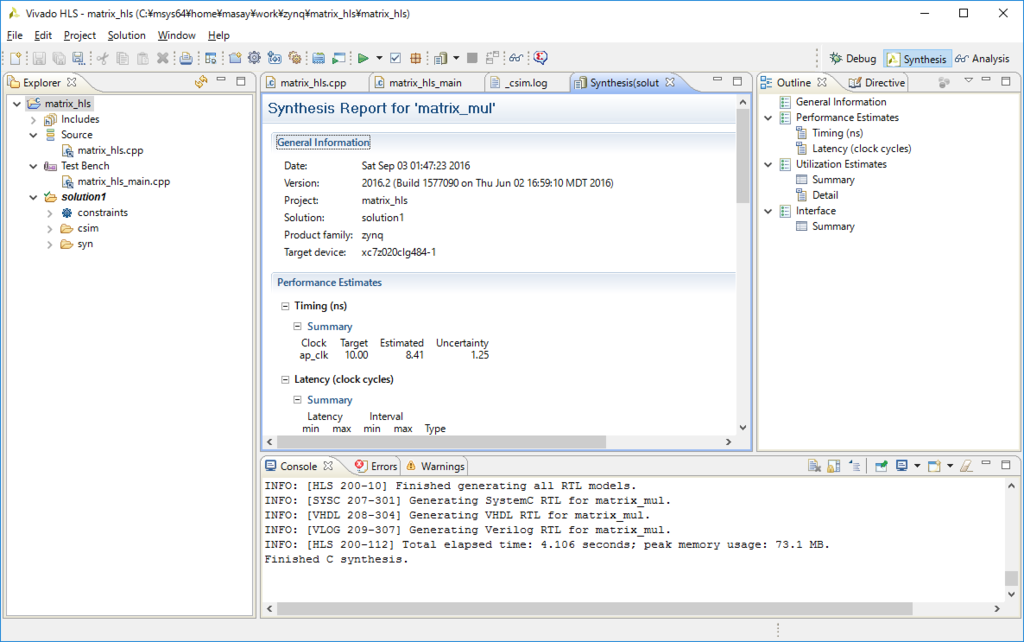The width and height of the screenshot is (1024, 642).
Task: Click the Open Console icon
Action: (934, 466)
